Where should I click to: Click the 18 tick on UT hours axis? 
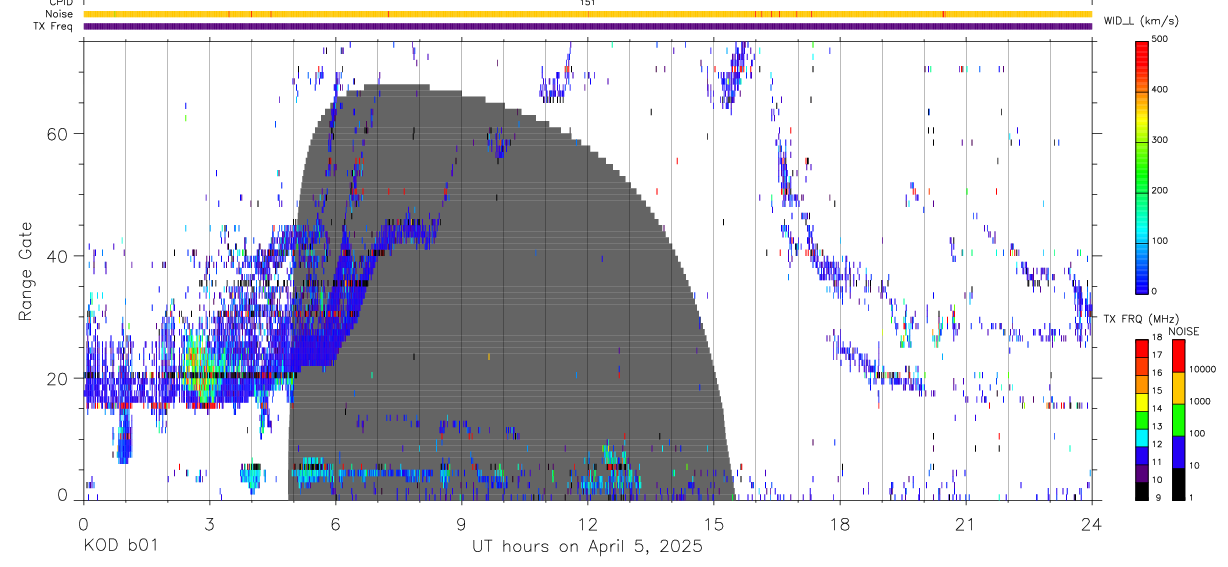[x=839, y=524]
